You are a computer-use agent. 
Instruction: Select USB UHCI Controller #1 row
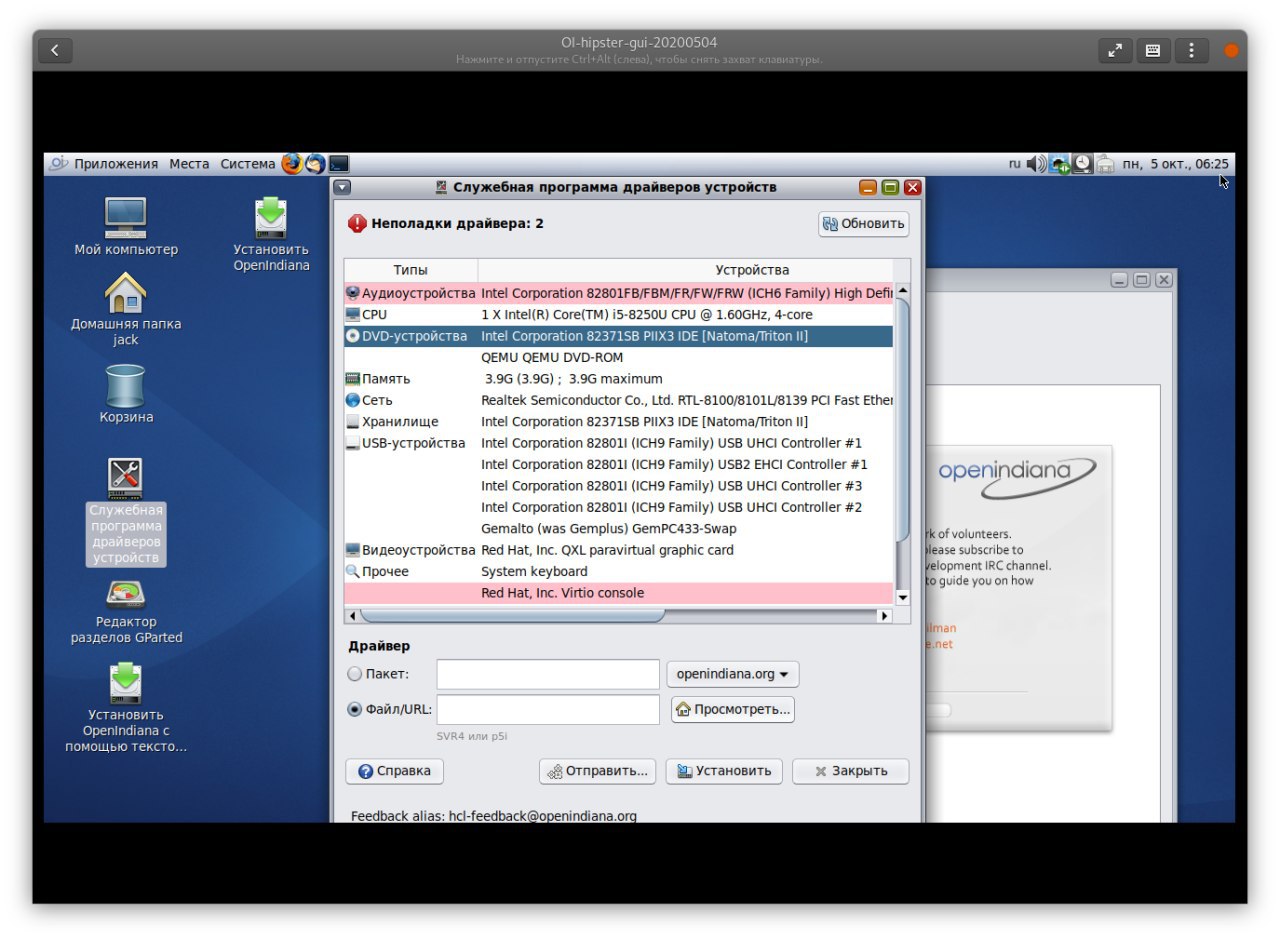tap(618, 443)
